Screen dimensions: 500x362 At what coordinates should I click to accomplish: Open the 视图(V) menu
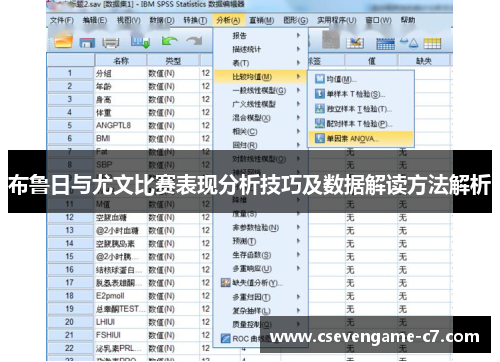(x=128, y=21)
